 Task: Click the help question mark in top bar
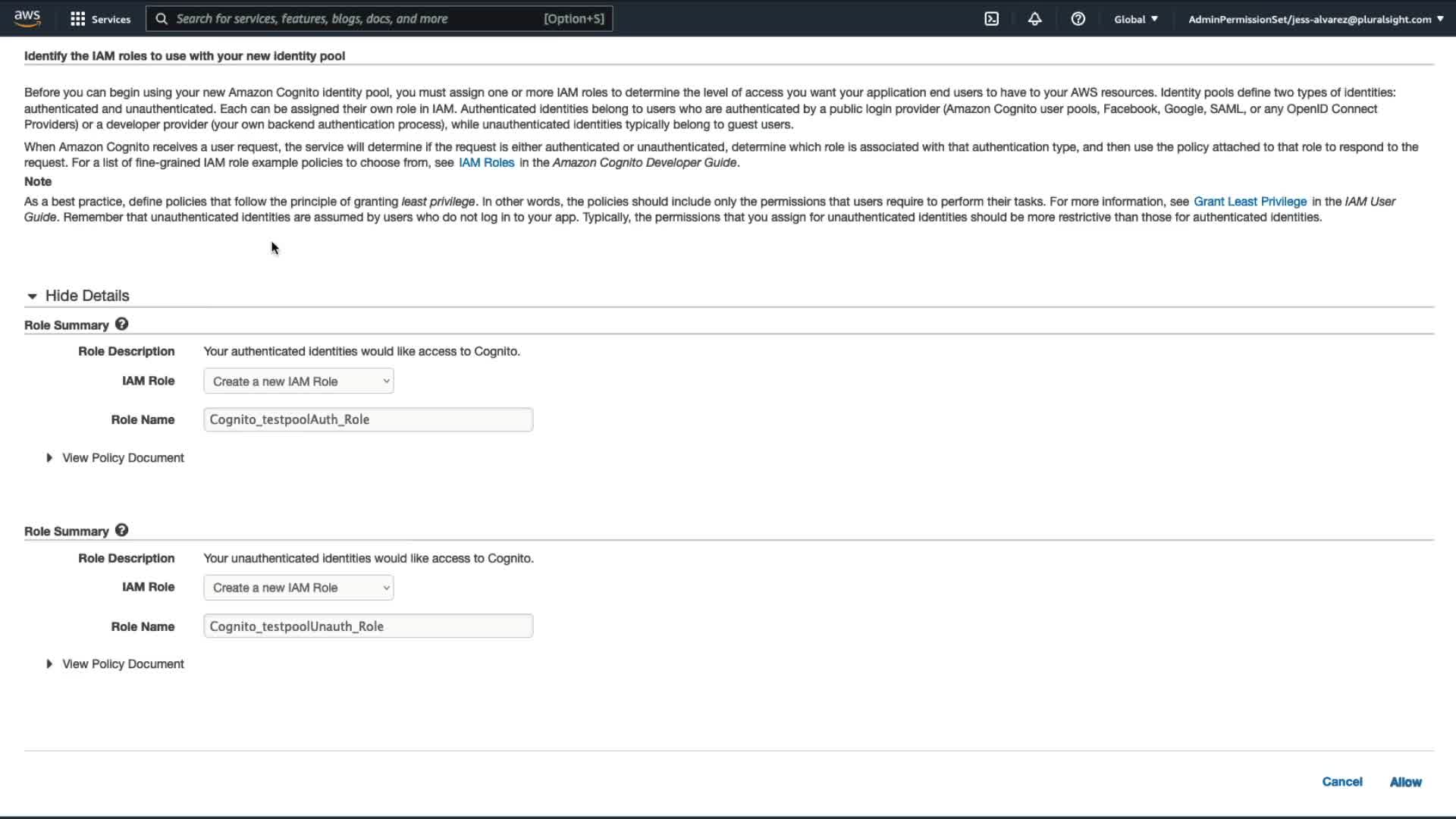[x=1078, y=19]
